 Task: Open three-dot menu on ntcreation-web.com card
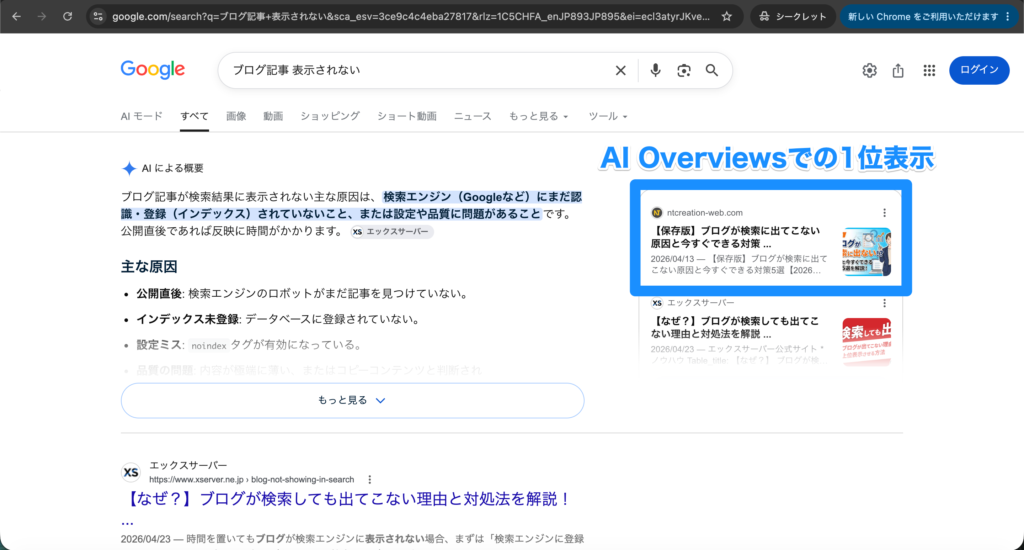(884, 213)
